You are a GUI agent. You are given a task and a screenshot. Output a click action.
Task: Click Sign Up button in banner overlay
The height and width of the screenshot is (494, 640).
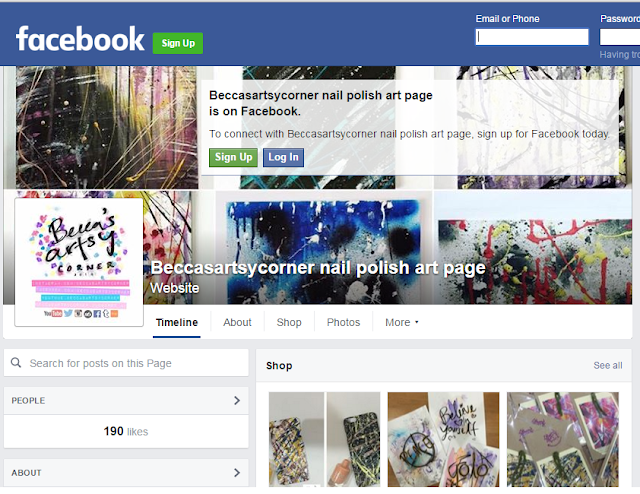(x=233, y=157)
